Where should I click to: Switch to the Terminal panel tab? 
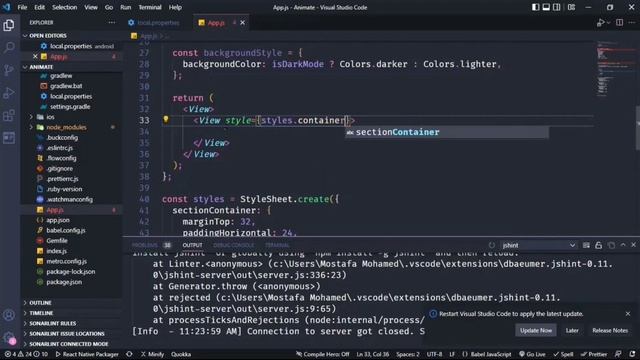pos(277,245)
